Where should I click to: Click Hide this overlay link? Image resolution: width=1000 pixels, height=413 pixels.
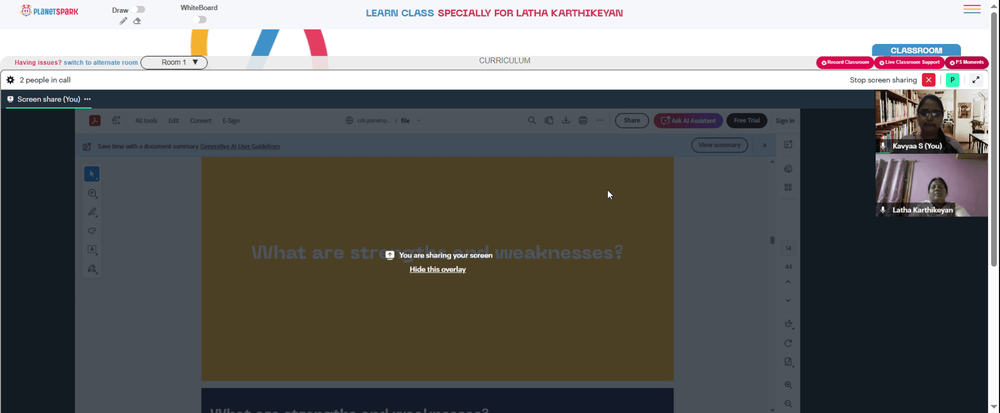(438, 270)
